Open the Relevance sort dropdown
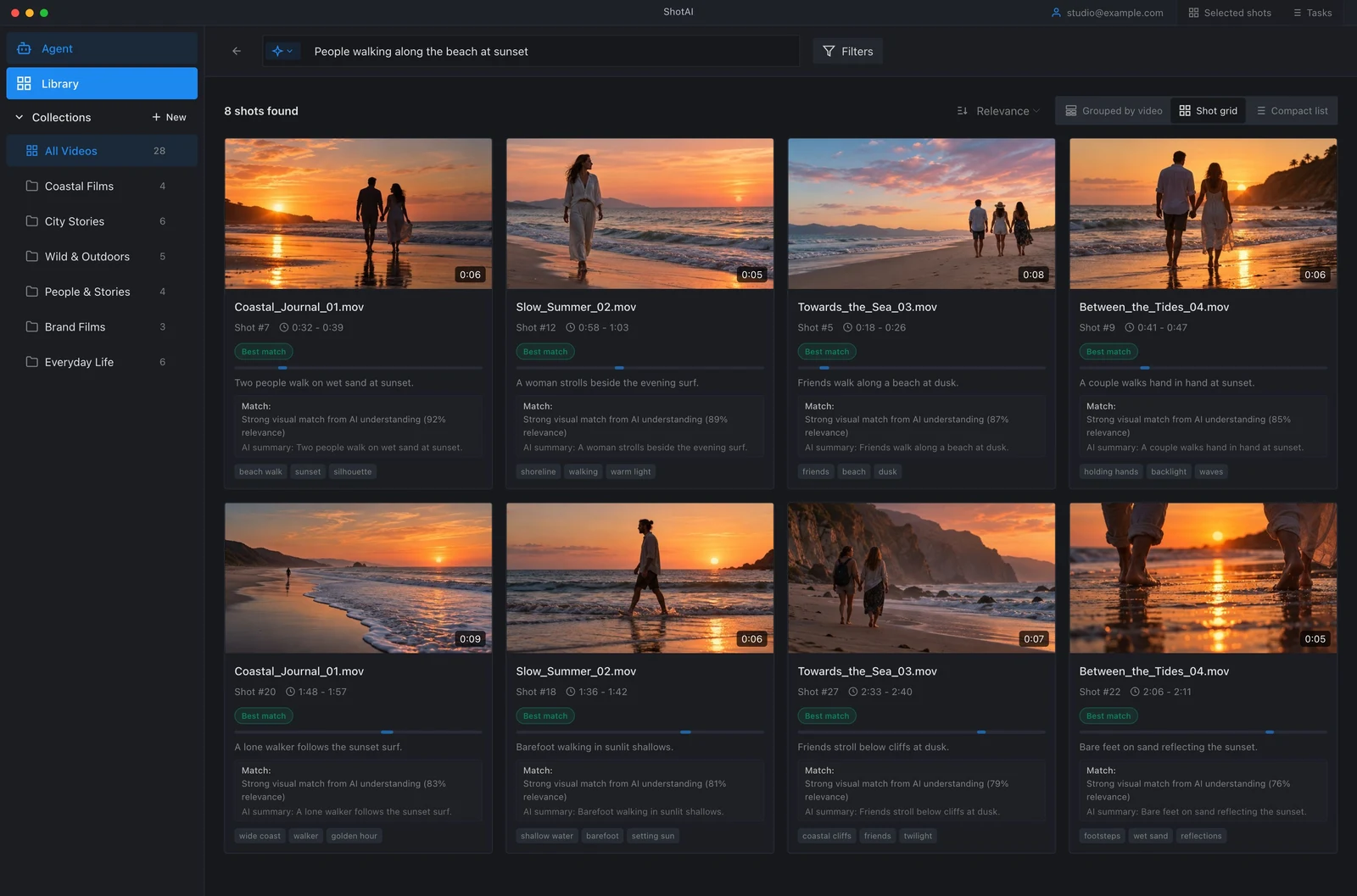 [1008, 111]
